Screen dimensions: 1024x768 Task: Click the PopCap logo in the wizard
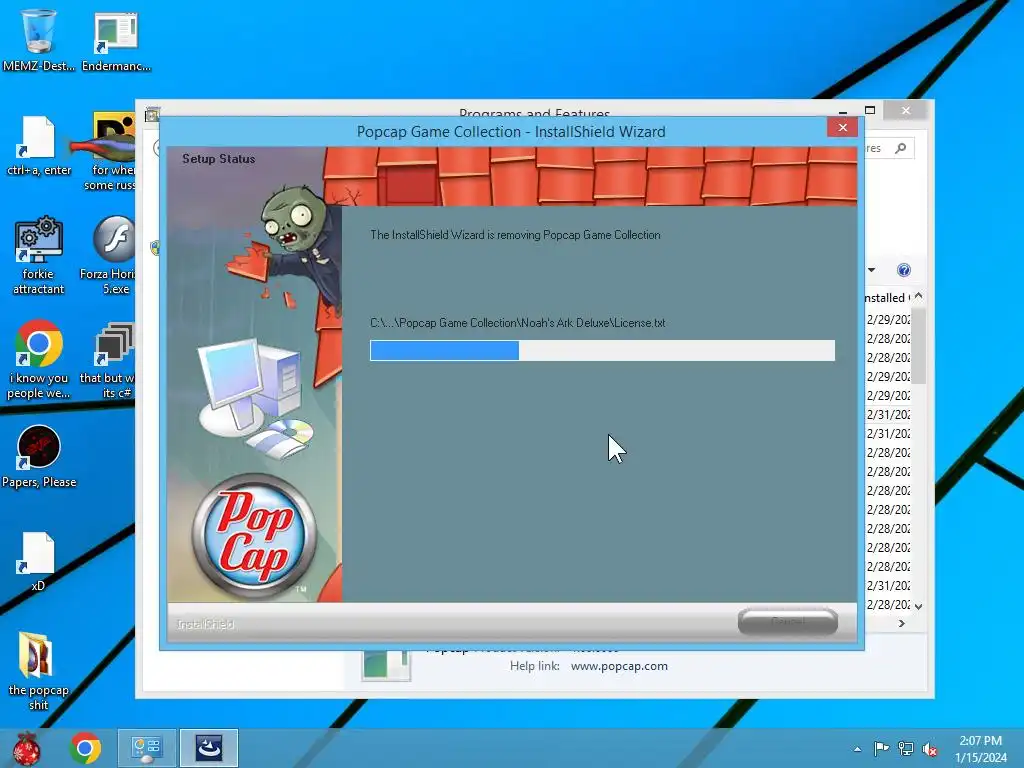[x=255, y=534]
